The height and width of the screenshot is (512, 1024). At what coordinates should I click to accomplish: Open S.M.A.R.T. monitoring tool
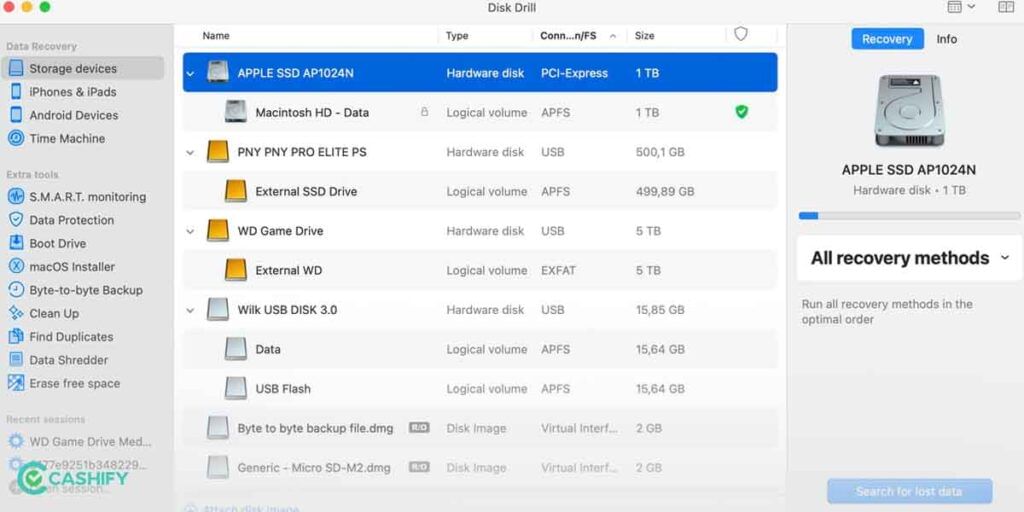[88, 197]
